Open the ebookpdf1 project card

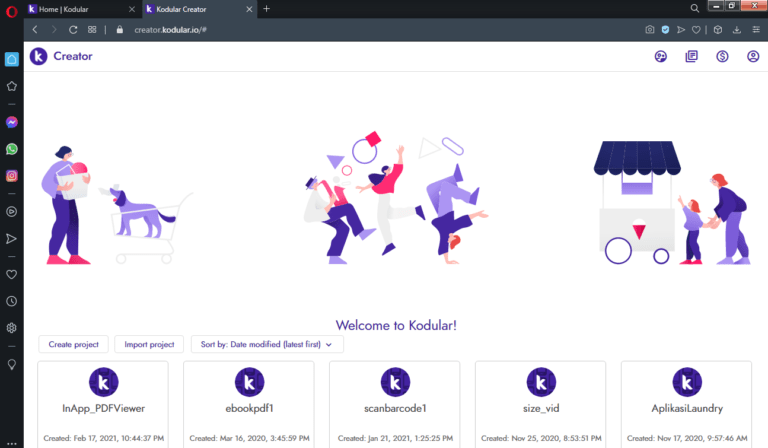249,404
